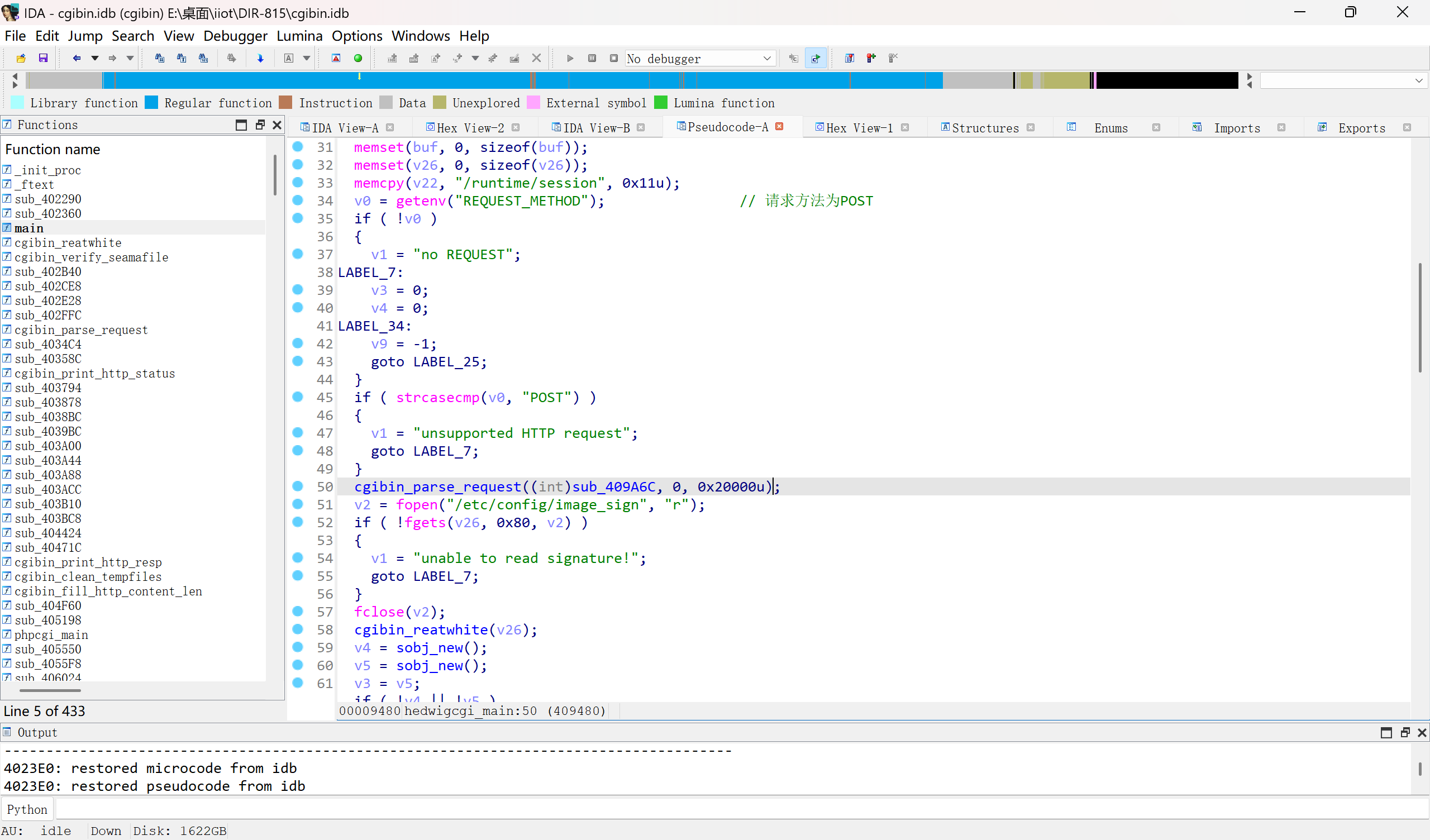The image size is (1430, 840).
Task: Click the binoculars byte sequence search icon
Action: (203, 59)
